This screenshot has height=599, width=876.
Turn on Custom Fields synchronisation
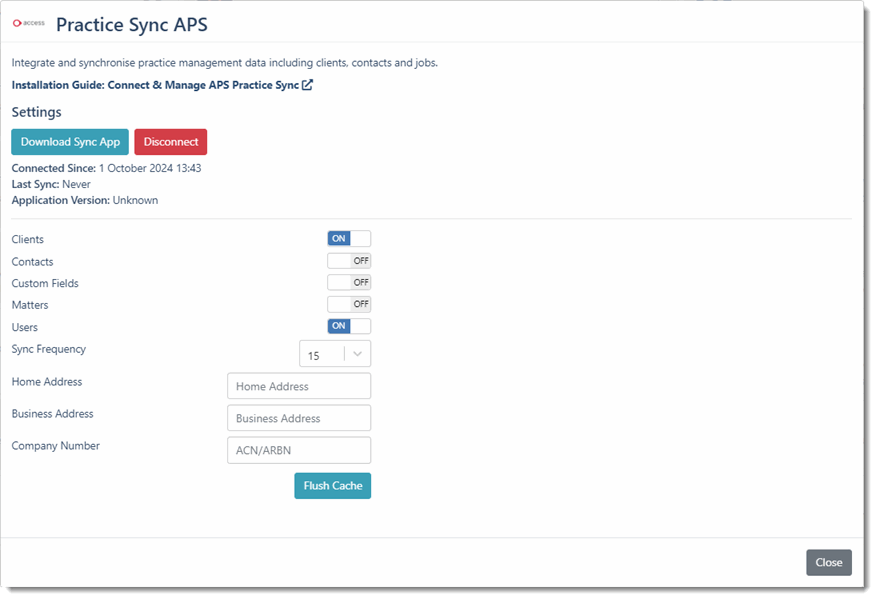tap(348, 282)
